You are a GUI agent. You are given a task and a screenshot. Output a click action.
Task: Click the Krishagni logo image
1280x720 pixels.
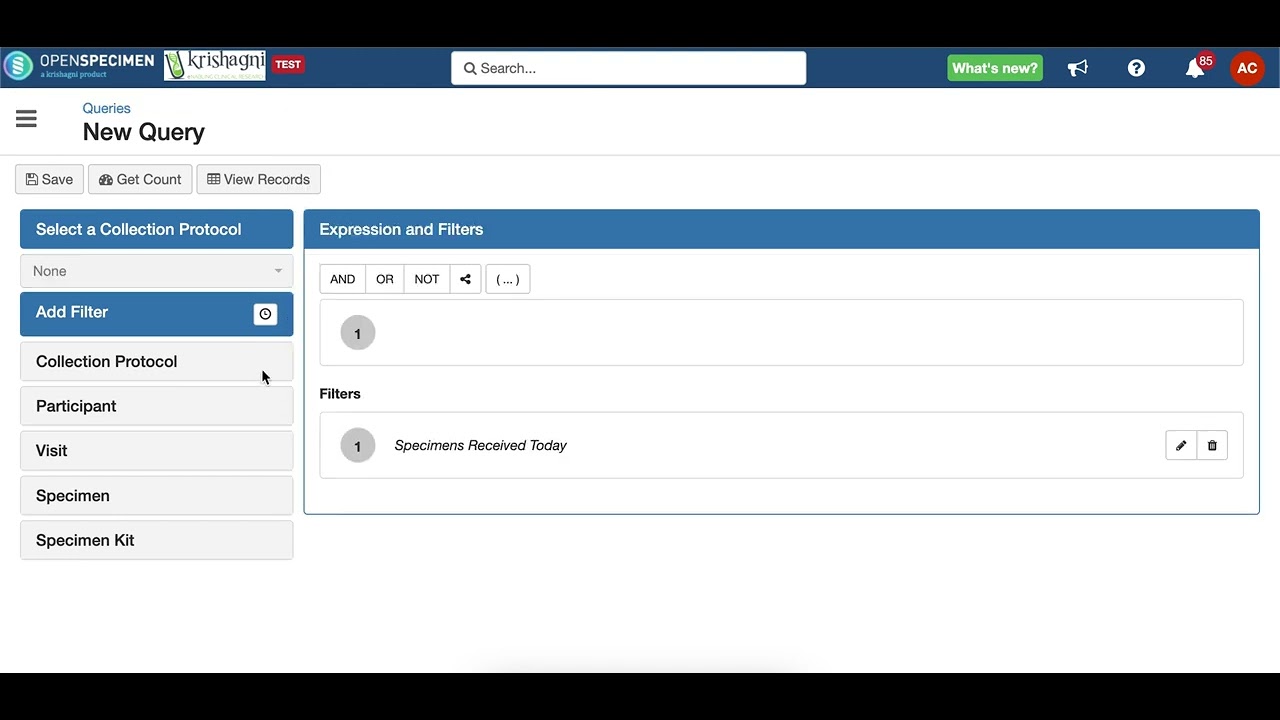(x=215, y=65)
